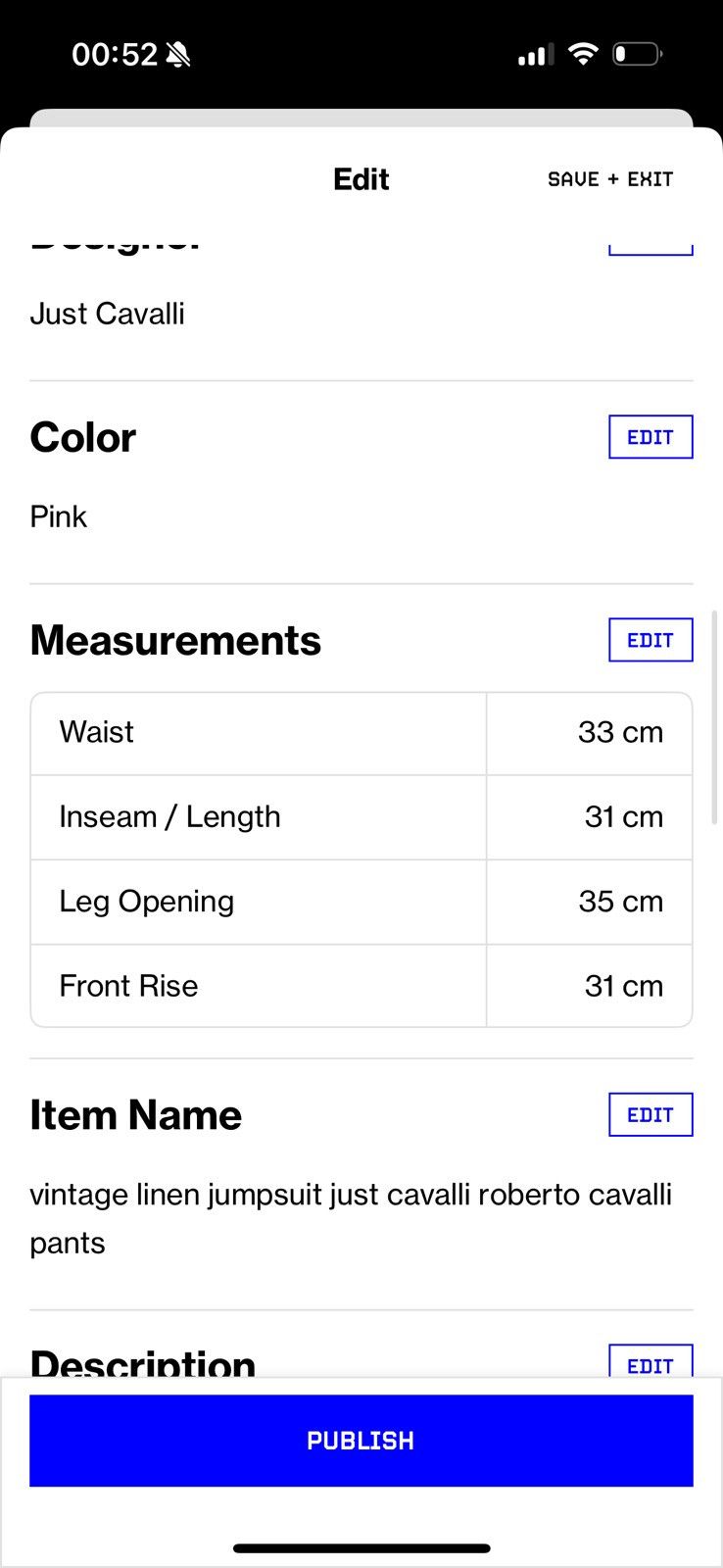Tap the home indicator bar at bottom
This screenshot has width=723, height=1568.
click(361, 1548)
